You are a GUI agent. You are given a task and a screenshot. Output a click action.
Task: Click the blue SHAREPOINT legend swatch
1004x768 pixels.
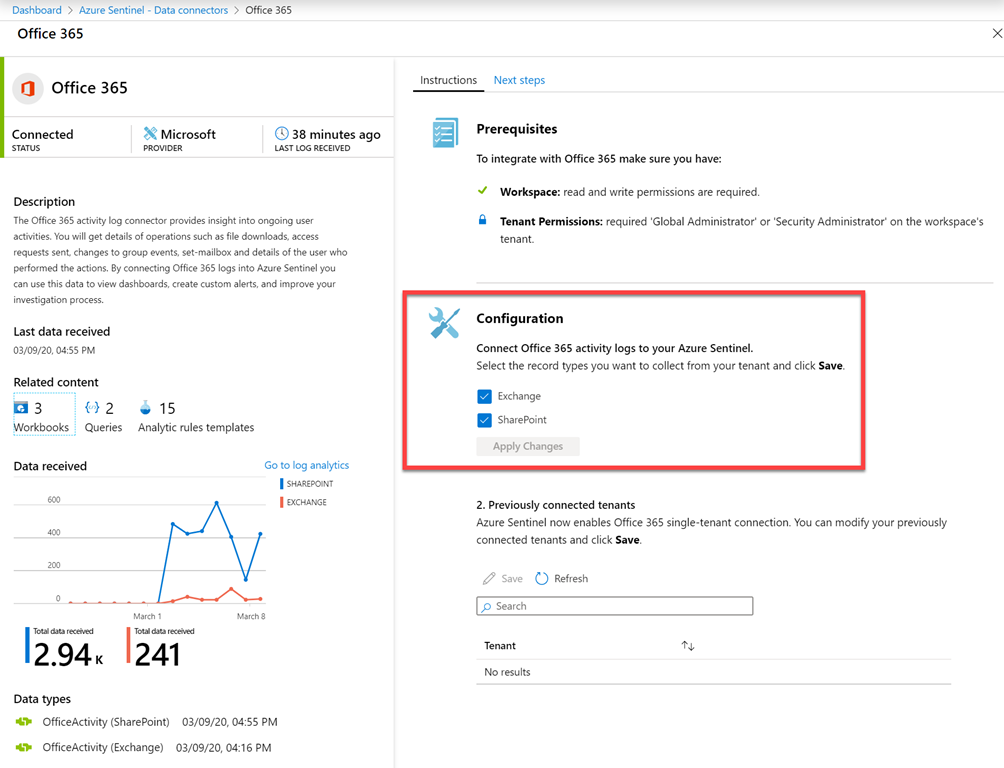pos(283,484)
